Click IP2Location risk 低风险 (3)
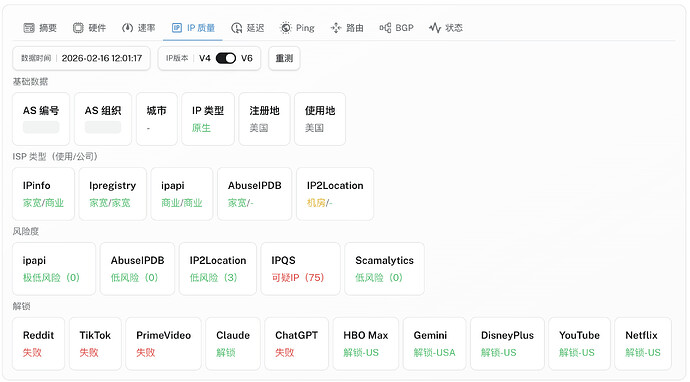The width and height of the screenshot is (690, 382). pos(213,278)
